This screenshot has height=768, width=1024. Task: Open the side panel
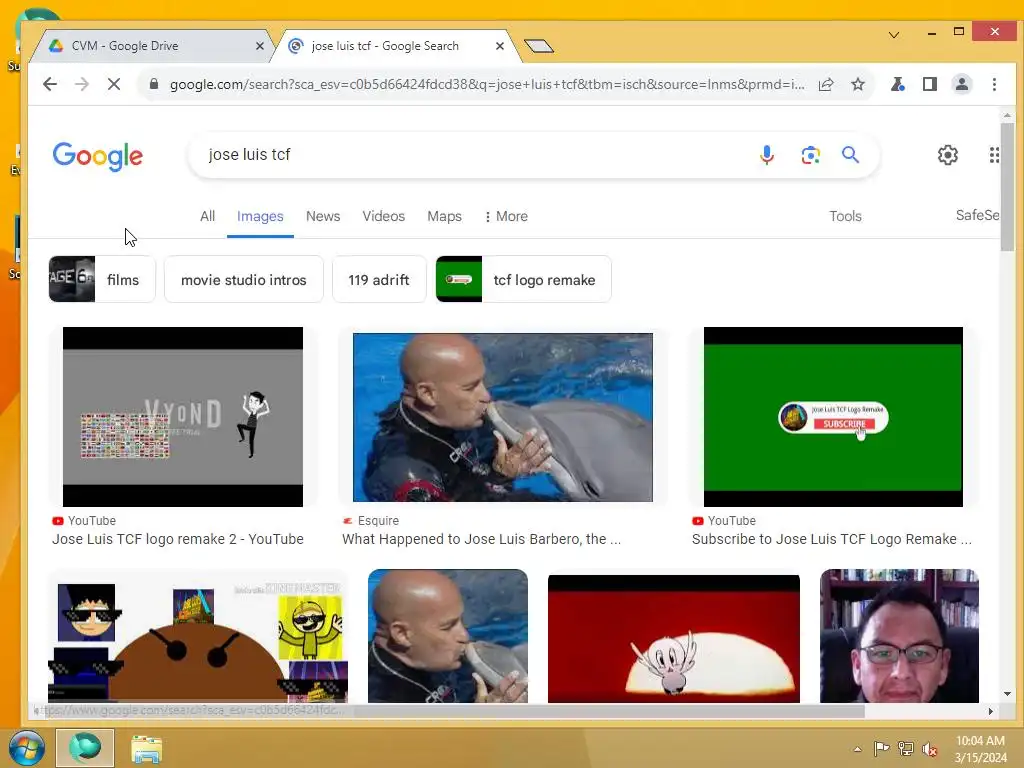coord(930,84)
